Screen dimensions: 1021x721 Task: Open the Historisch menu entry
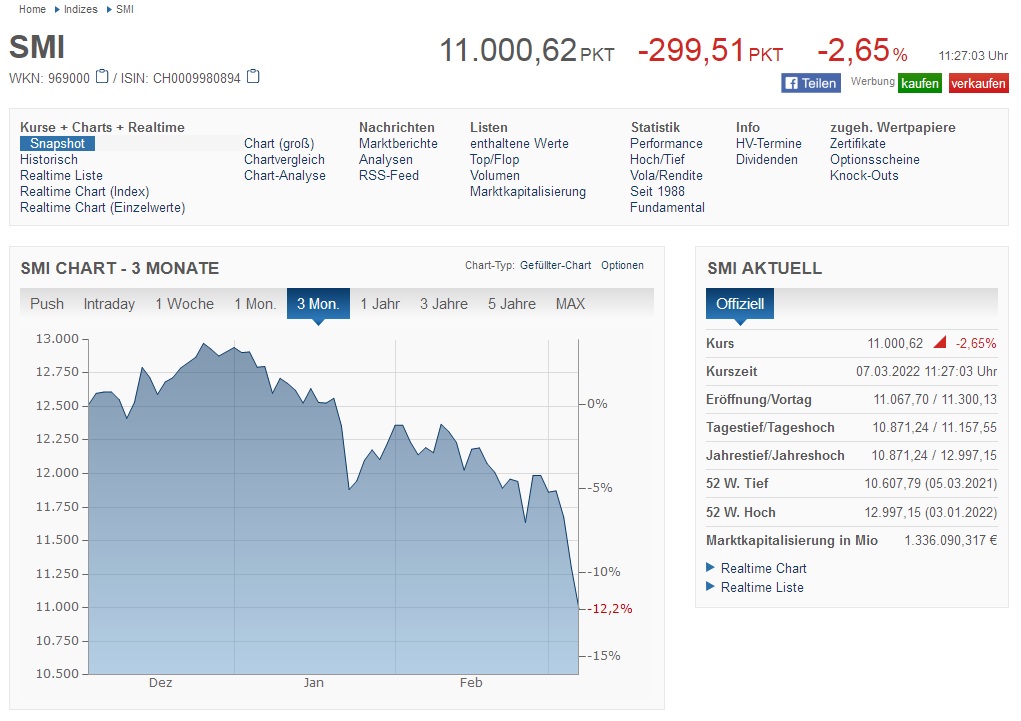[x=49, y=159]
